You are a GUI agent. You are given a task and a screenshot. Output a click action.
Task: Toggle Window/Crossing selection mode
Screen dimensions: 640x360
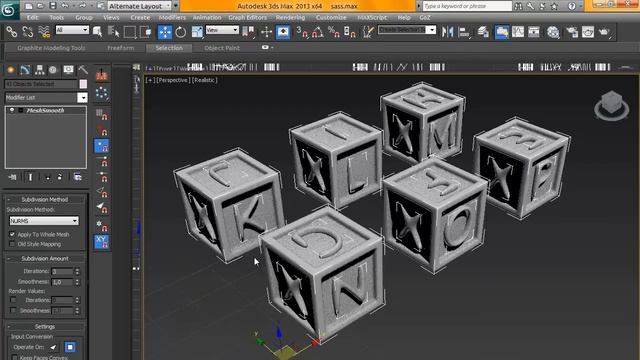(146, 31)
